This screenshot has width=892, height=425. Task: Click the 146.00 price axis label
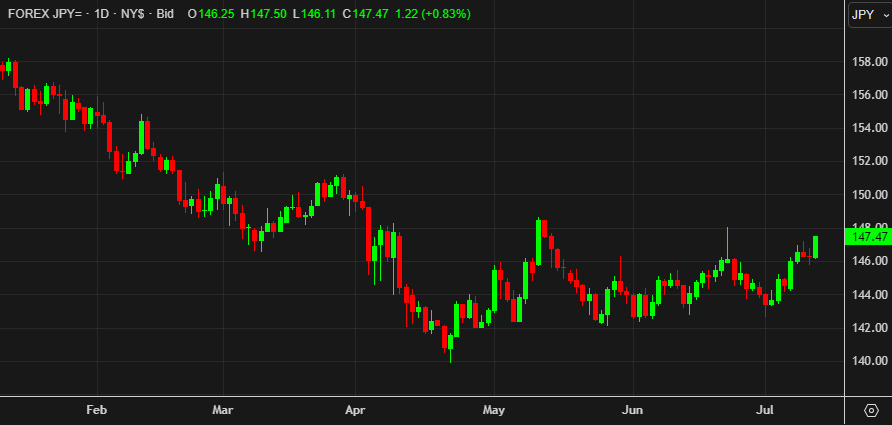[x=870, y=261]
